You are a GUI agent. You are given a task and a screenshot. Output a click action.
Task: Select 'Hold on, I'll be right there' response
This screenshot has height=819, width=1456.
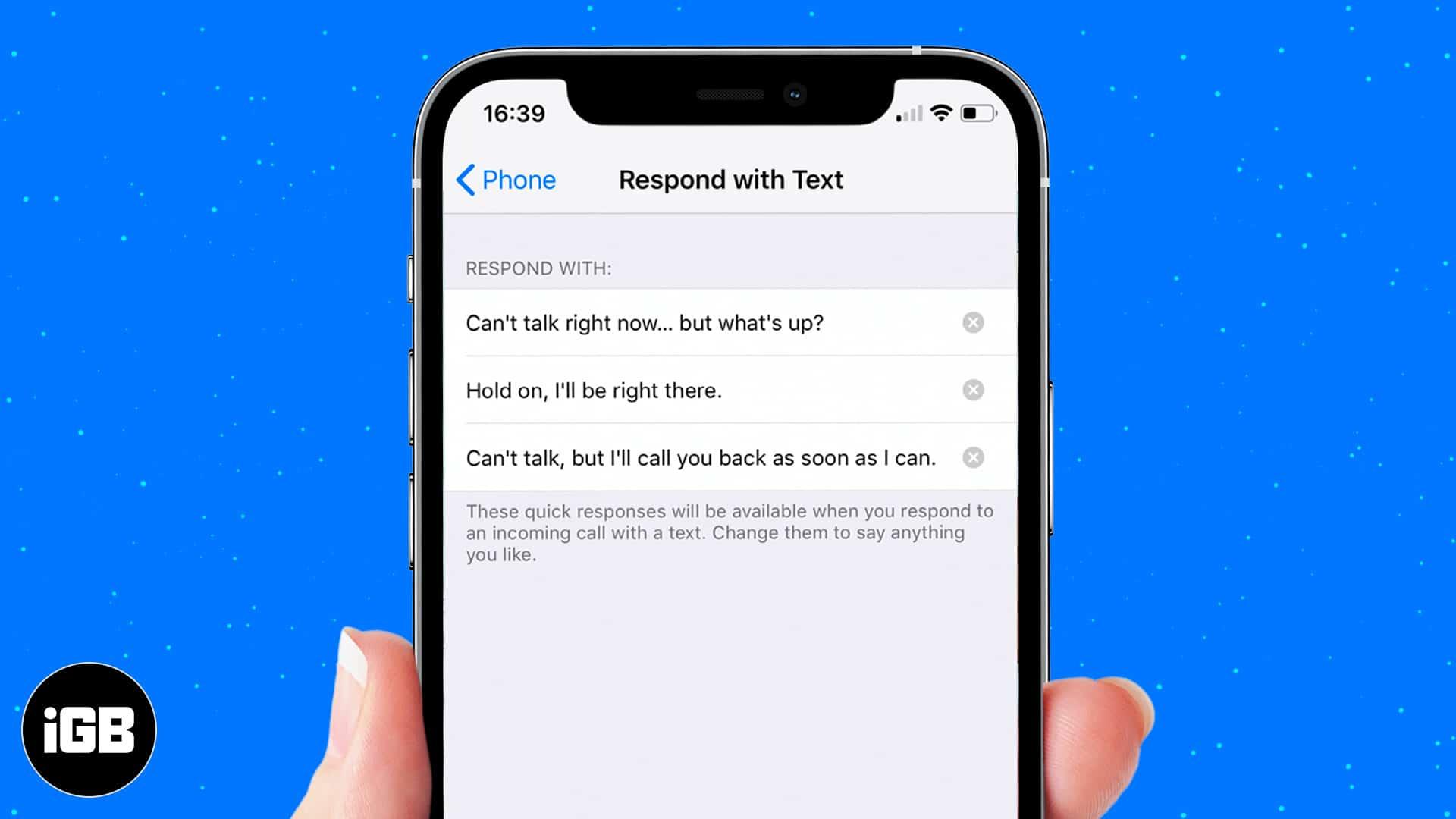click(593, 390)
